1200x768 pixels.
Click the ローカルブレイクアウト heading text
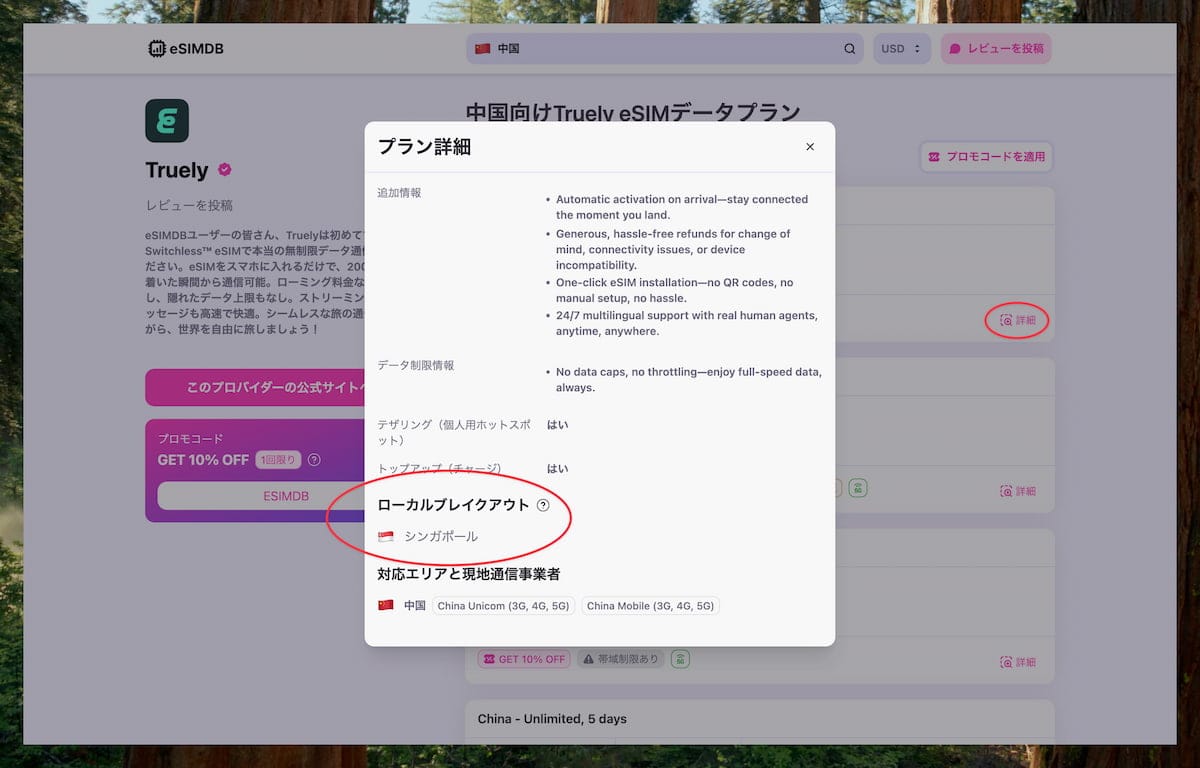[x=453, y=505]
